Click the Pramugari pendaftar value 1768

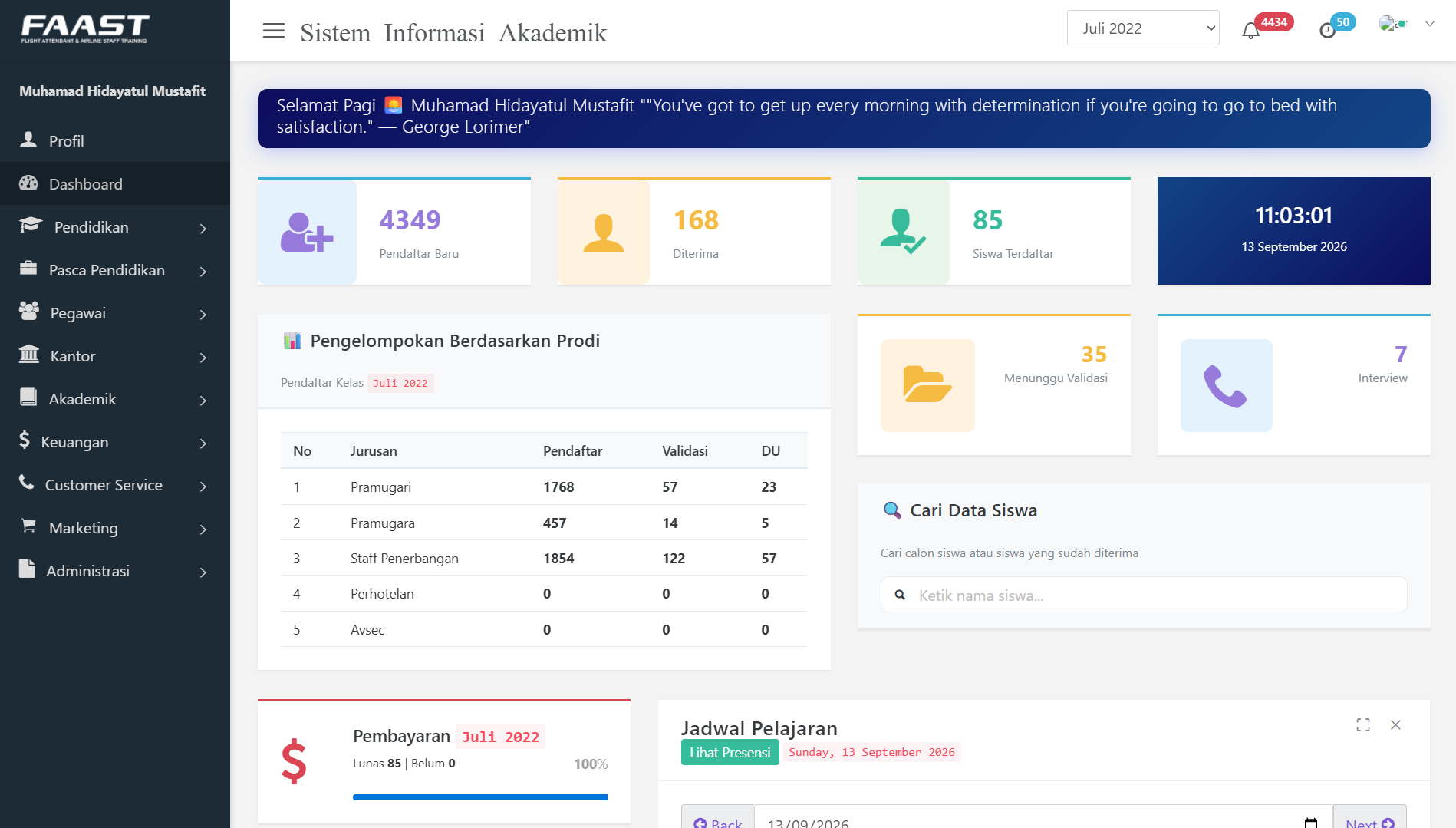(558, 487)
